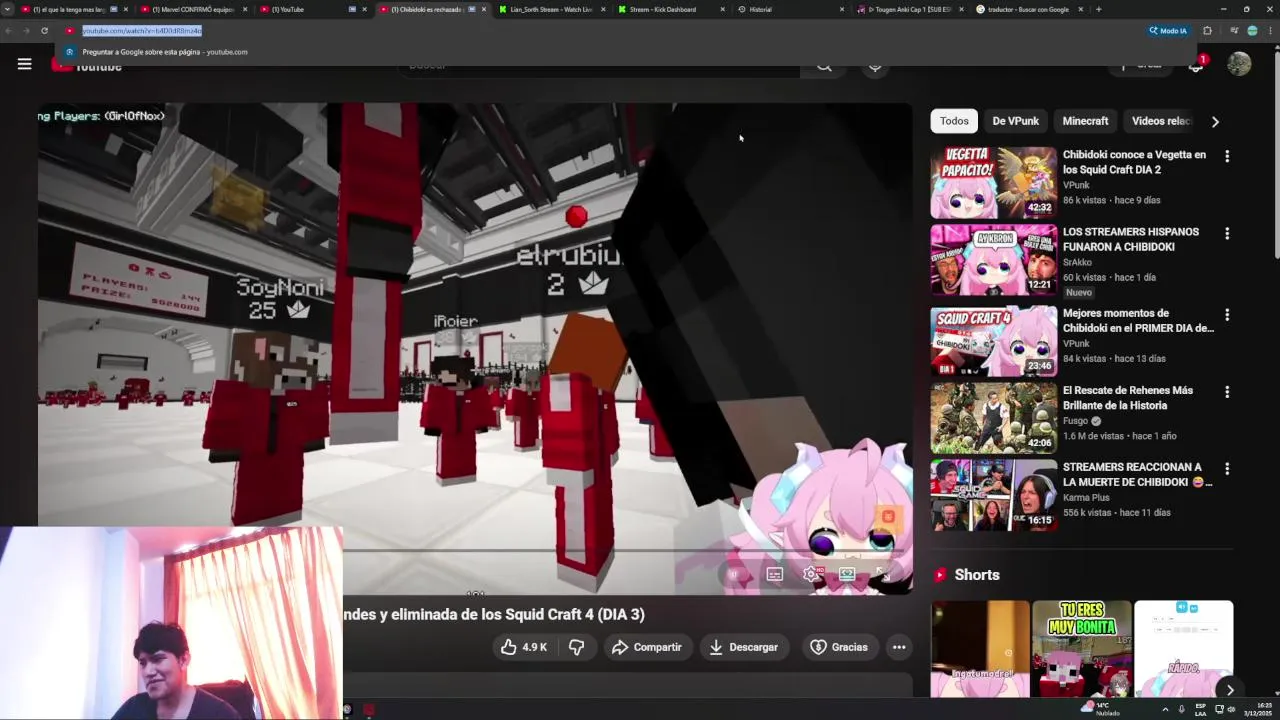The height and width of the screenshot is (720, 1280).
Task: Toggle the autoplay switch in player
Action: tap(735, 574)
